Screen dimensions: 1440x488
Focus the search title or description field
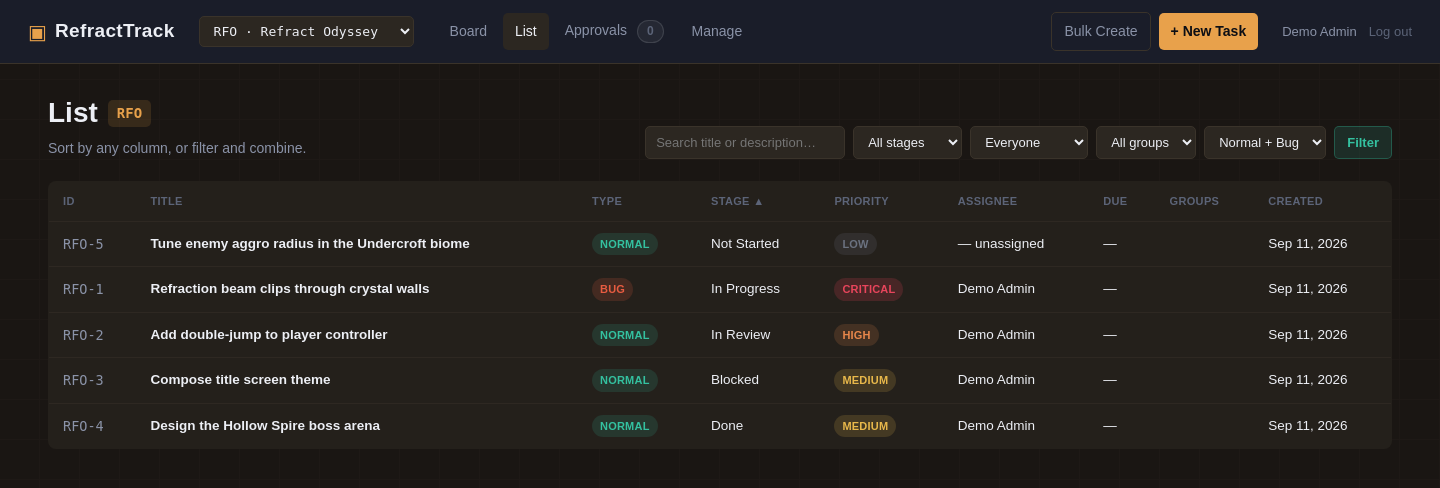pyautogui.click(x=745, y=142)
